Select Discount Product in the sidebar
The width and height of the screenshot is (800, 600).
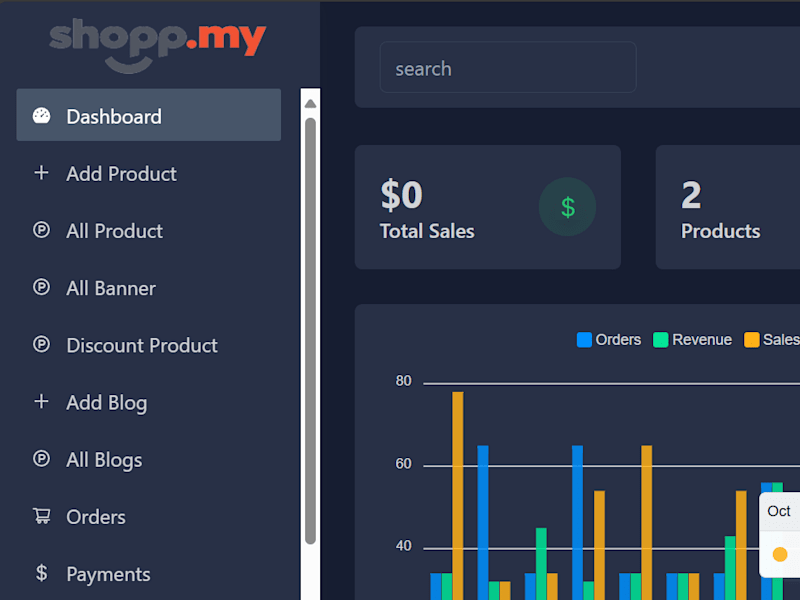point(148,345)
